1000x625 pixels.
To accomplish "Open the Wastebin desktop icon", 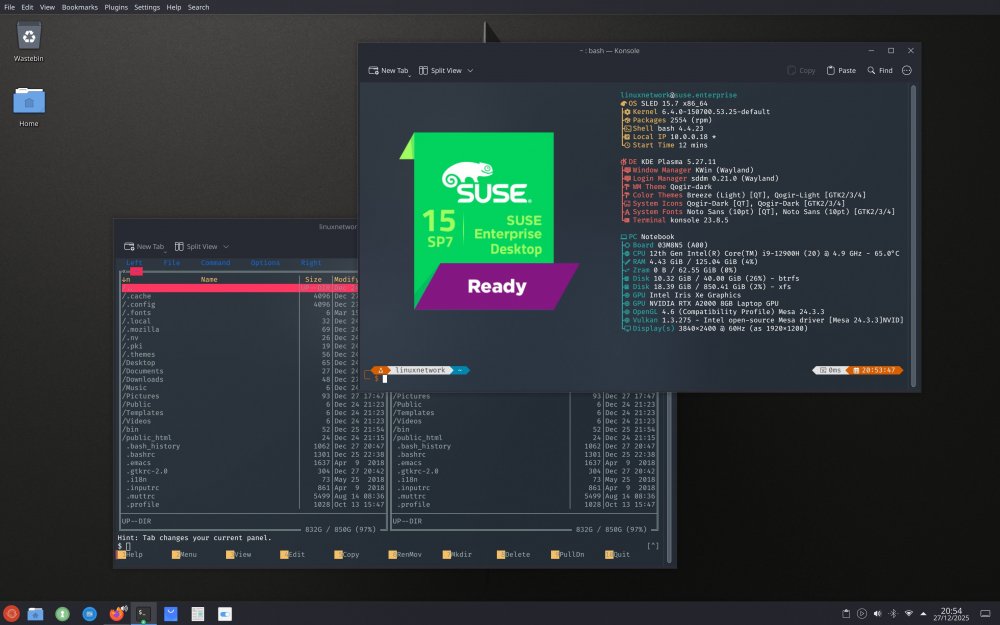I will point(29,38).
